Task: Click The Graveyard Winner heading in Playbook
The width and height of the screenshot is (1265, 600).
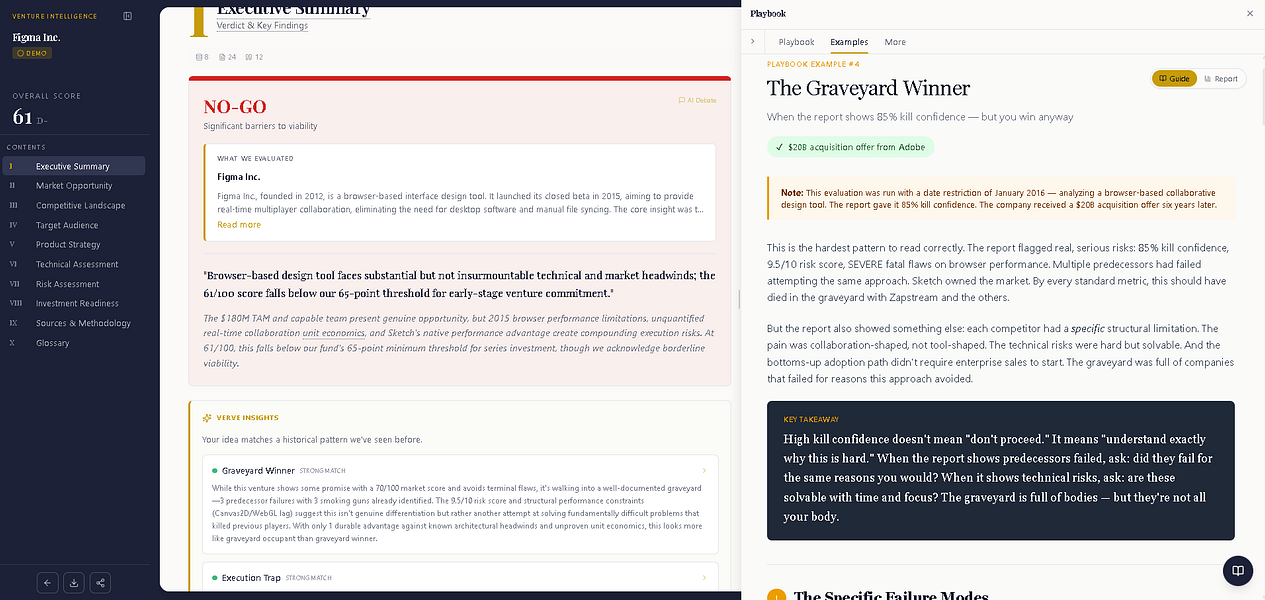Action: pos(868,88)
